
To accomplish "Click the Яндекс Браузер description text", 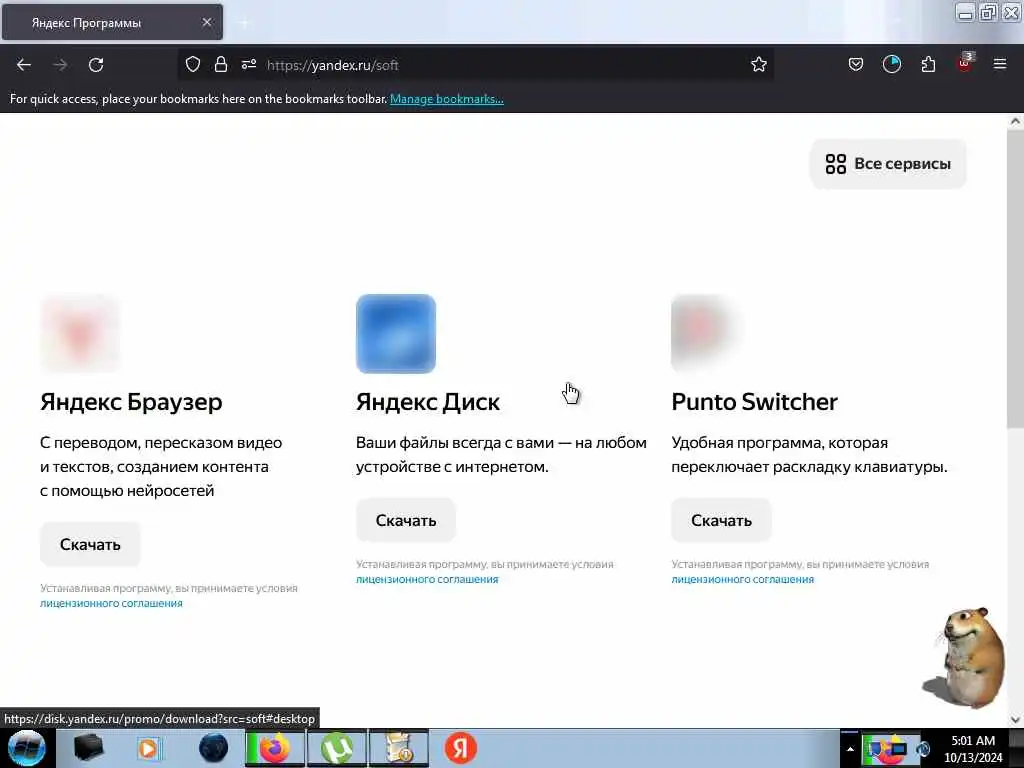I will point(161,466).
